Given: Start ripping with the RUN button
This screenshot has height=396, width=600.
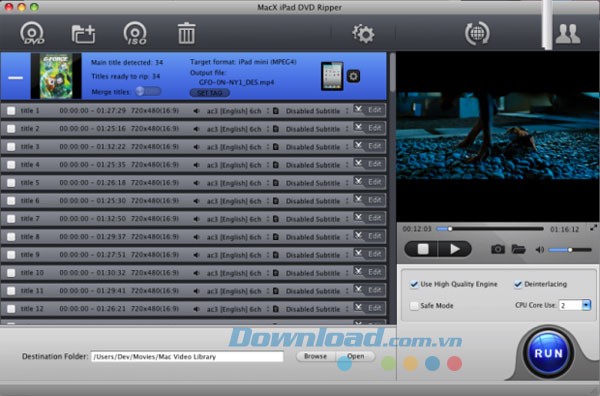Looking at the screenshot, I should (x=548, y=353).
